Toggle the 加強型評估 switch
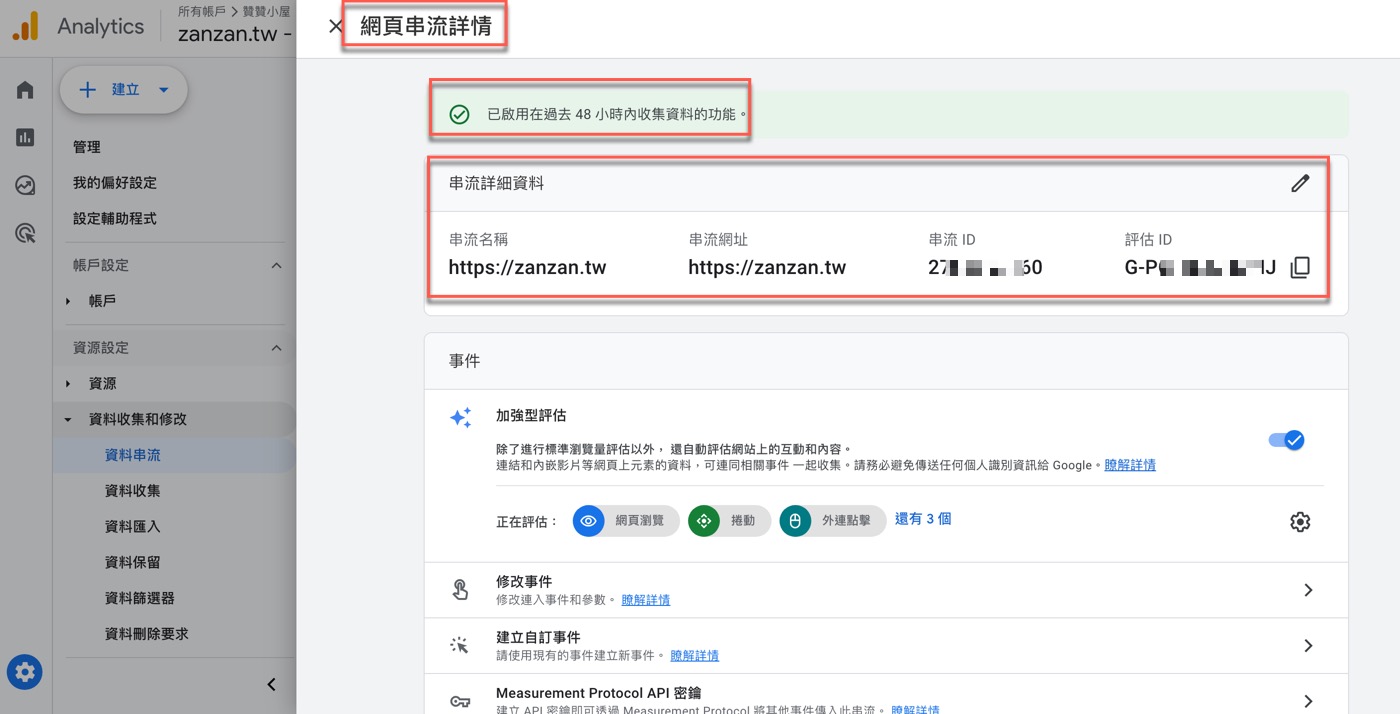The height and width of the screenshot is (714, 1400). (x=1287, y=440)
